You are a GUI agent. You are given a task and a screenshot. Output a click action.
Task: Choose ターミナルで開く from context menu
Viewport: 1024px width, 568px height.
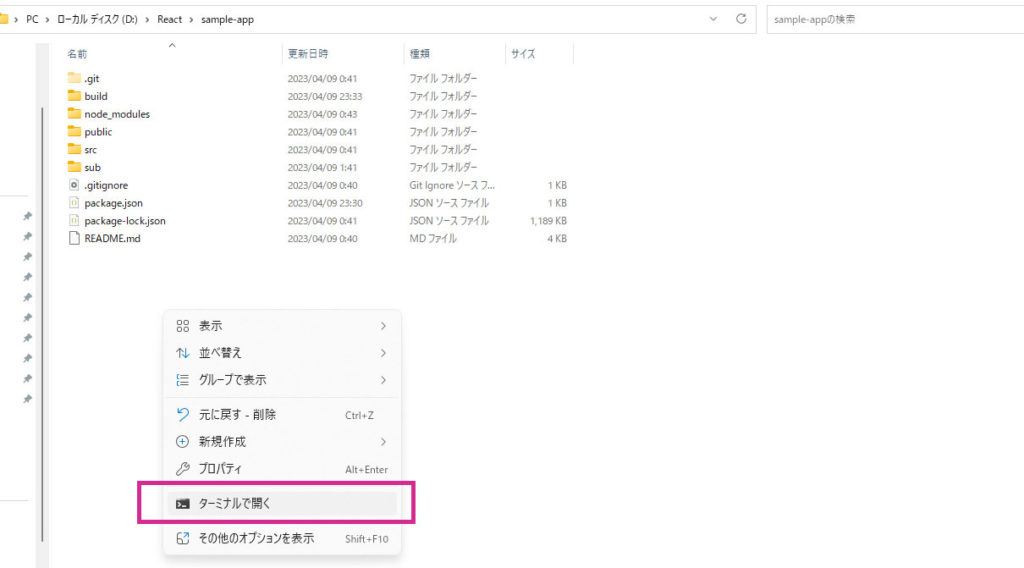[x=281, y=503]
